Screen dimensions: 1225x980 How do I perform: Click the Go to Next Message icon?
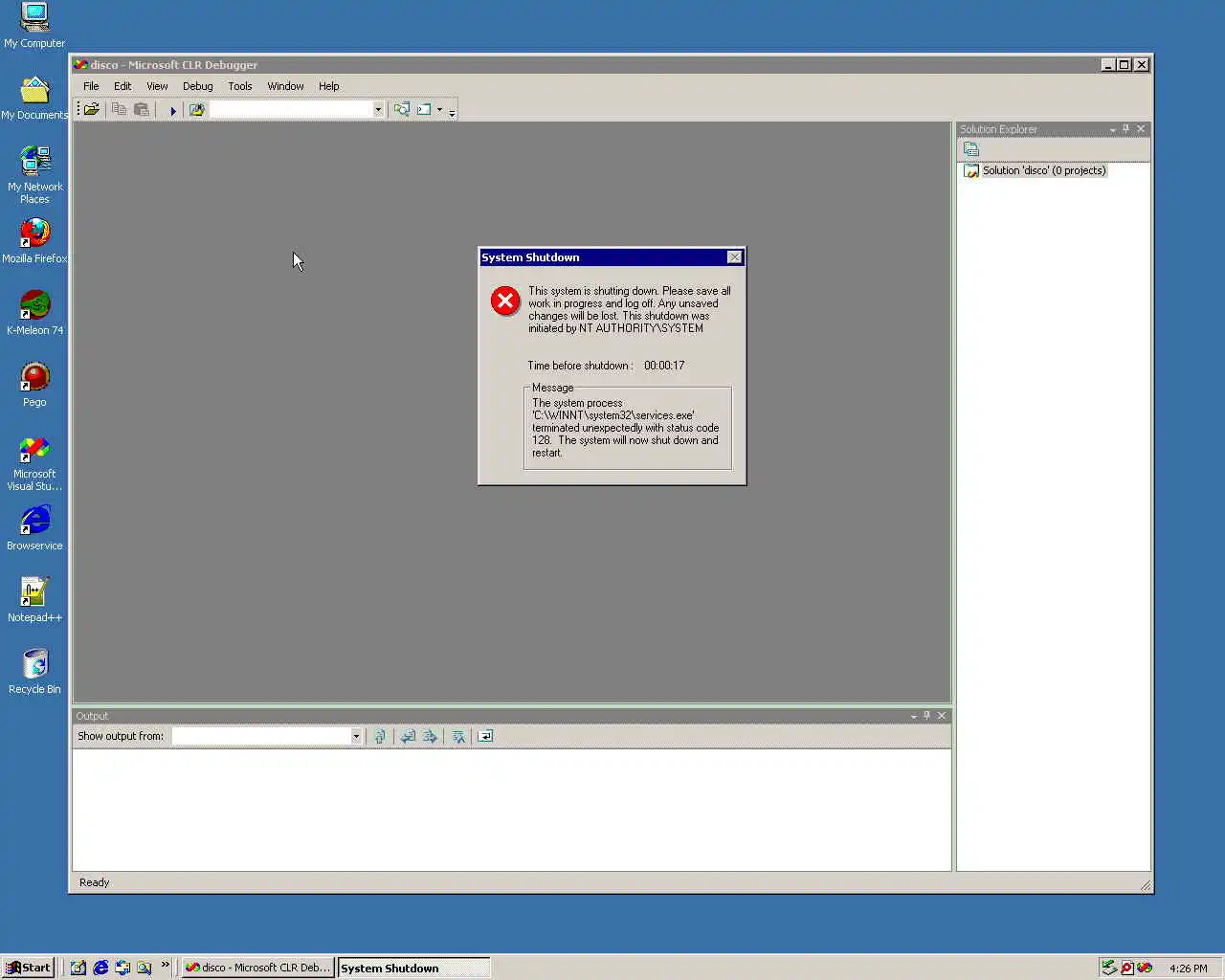tap(430, 736)
